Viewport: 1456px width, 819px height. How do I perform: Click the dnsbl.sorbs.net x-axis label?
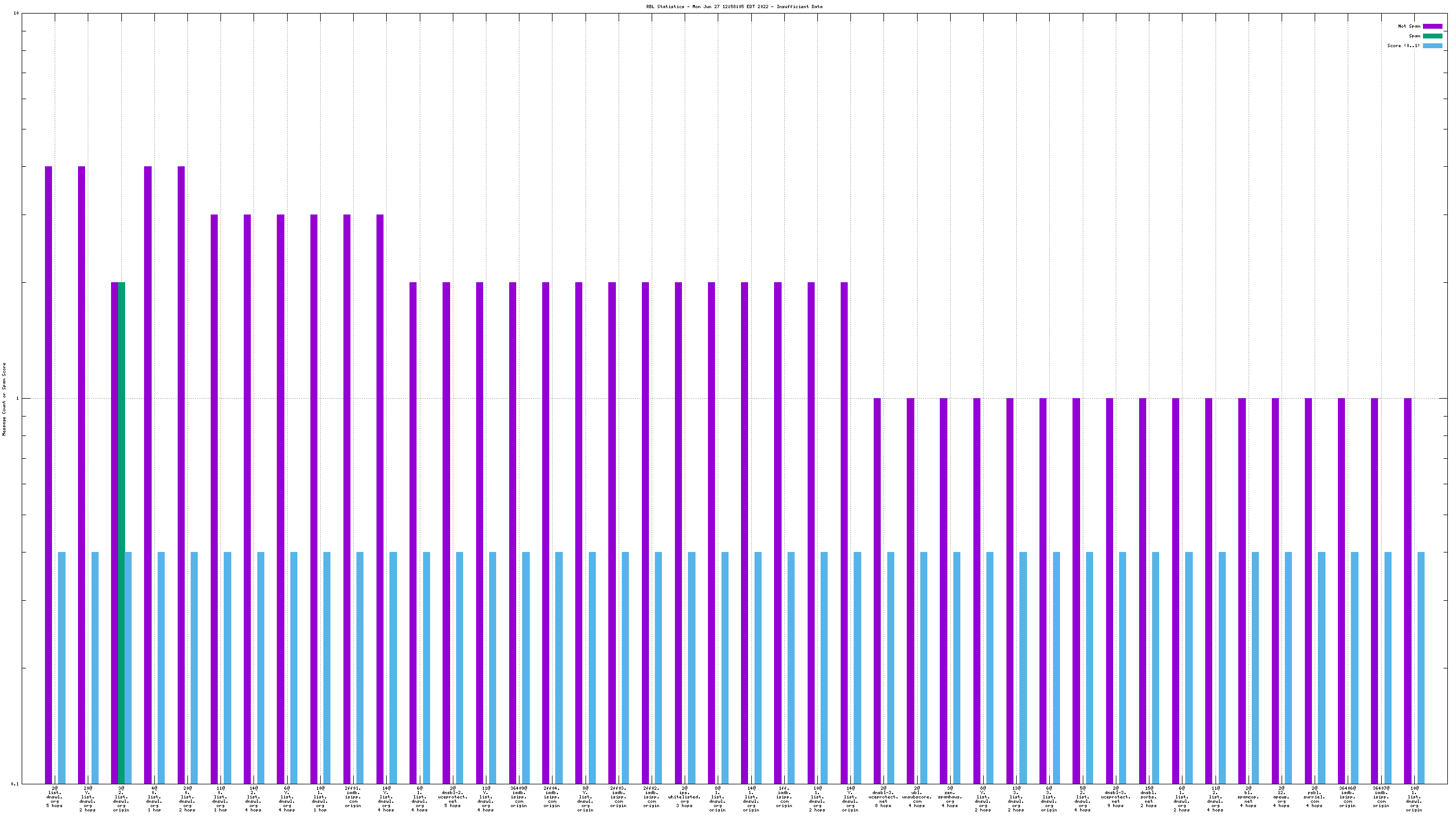click(1148, 797)
